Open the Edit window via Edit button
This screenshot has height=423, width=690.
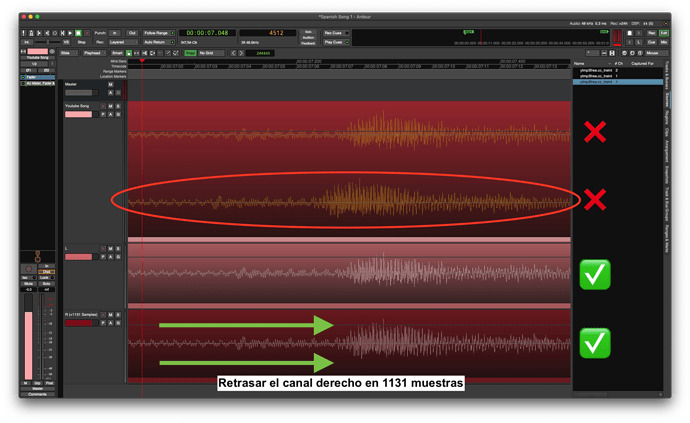(664, 33)
